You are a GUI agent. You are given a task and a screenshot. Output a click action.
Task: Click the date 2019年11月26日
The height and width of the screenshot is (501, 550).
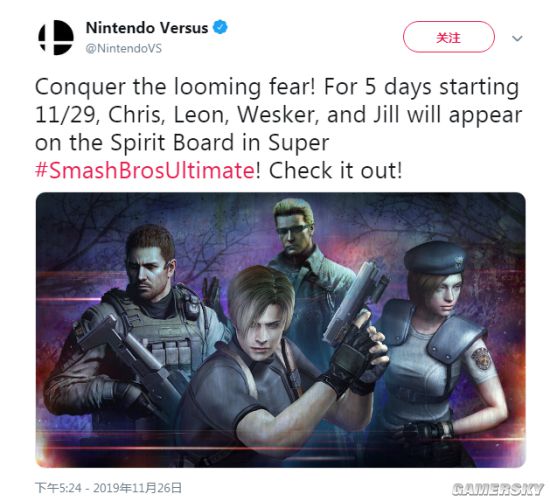point(138,488)
